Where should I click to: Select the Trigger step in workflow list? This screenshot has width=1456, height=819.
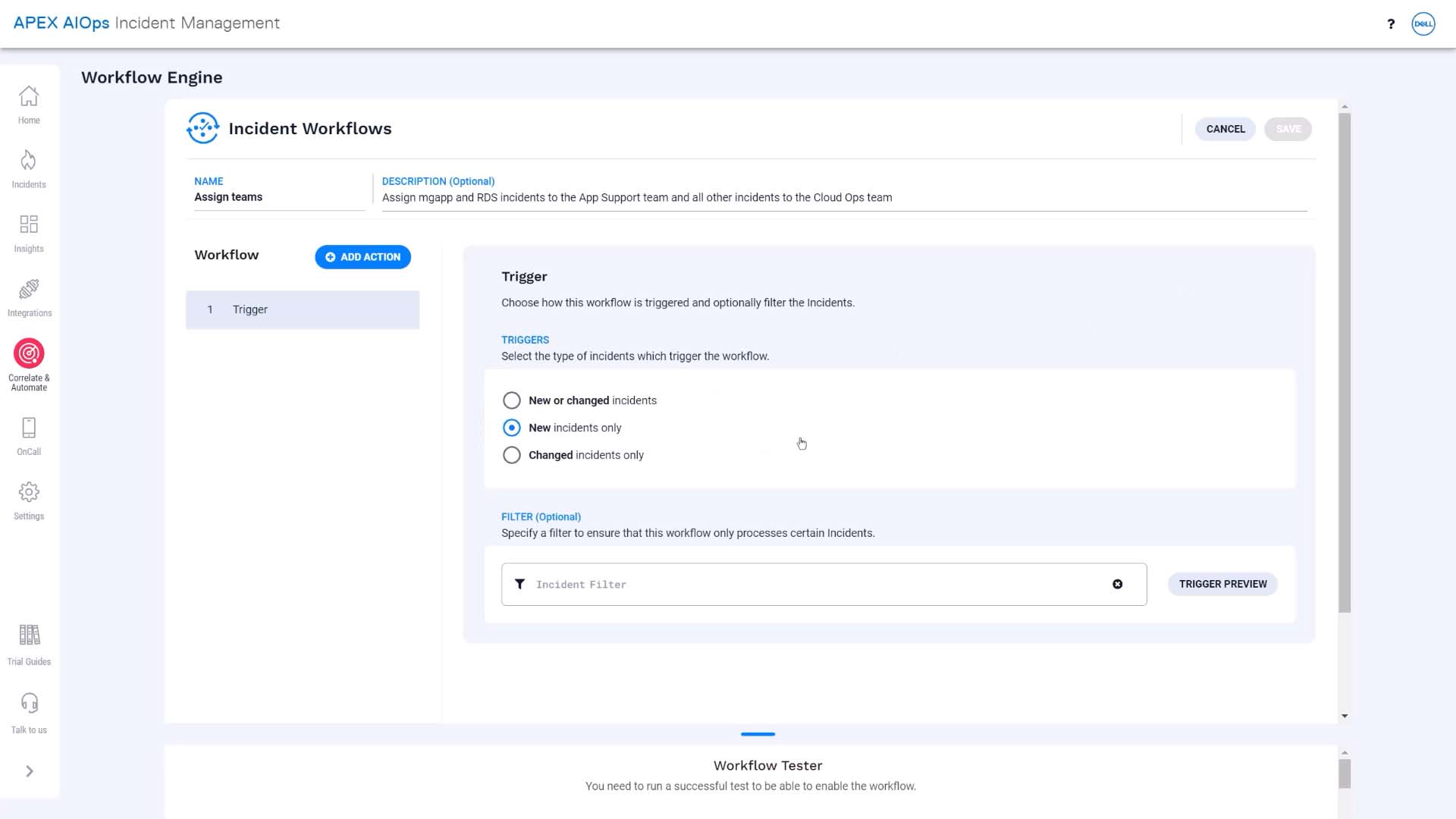click(303, 309)
